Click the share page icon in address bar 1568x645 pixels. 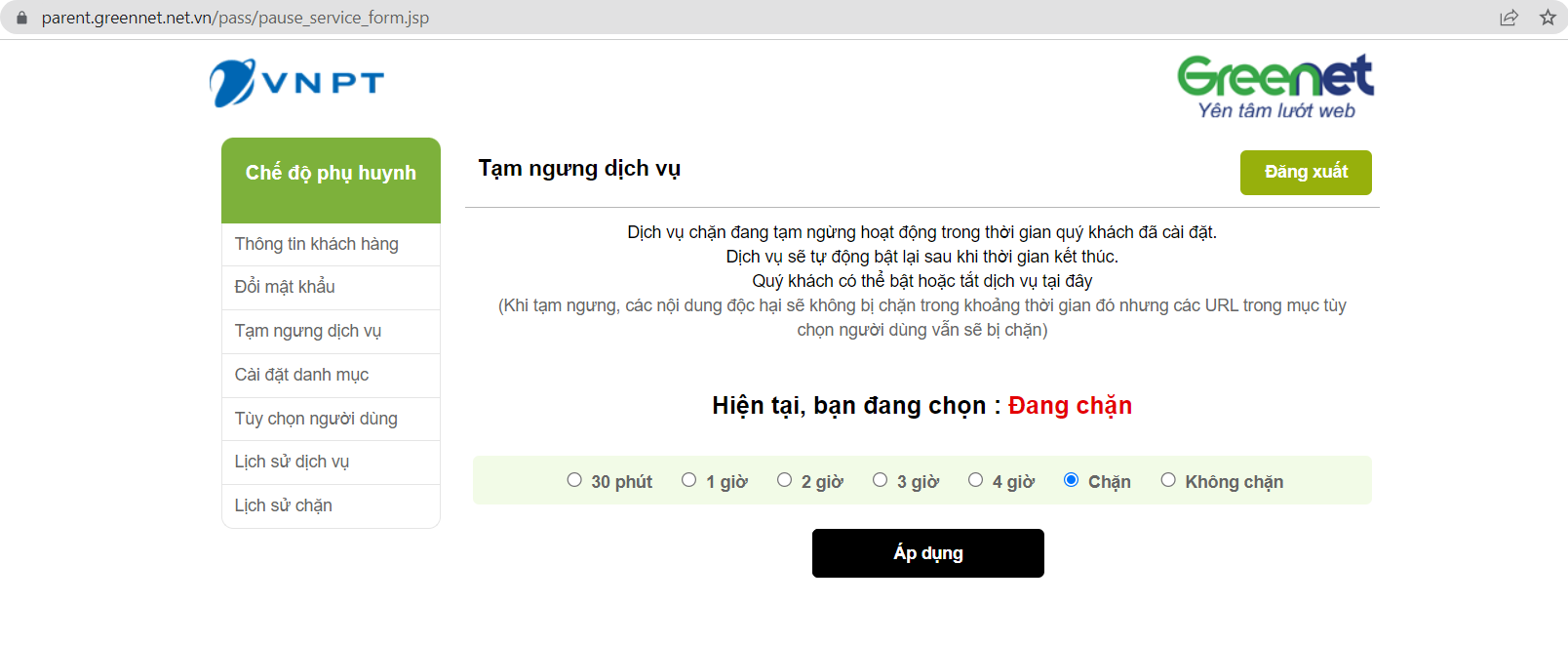point(1509,18)
